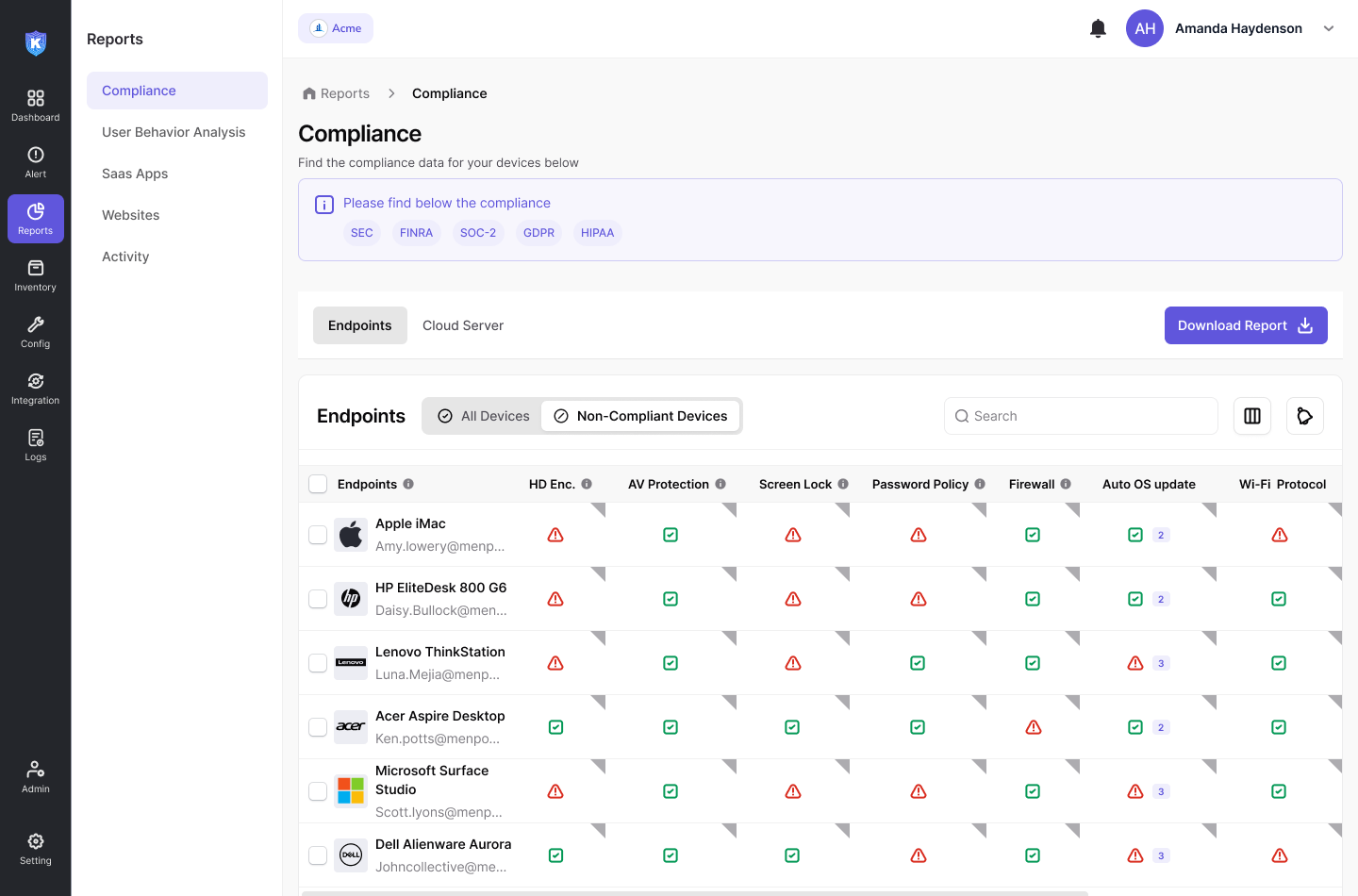The height and width of the screenshot is (896, 1358).
Task: Expand the Apple iMac HD Enc. cell corner
Action: point(599,509)
